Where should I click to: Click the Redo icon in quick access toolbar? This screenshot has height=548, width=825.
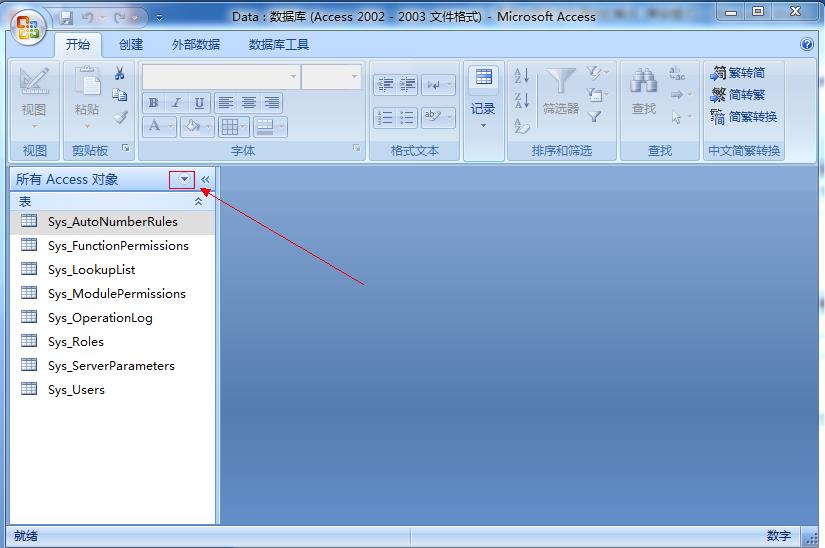pos(119,18)
